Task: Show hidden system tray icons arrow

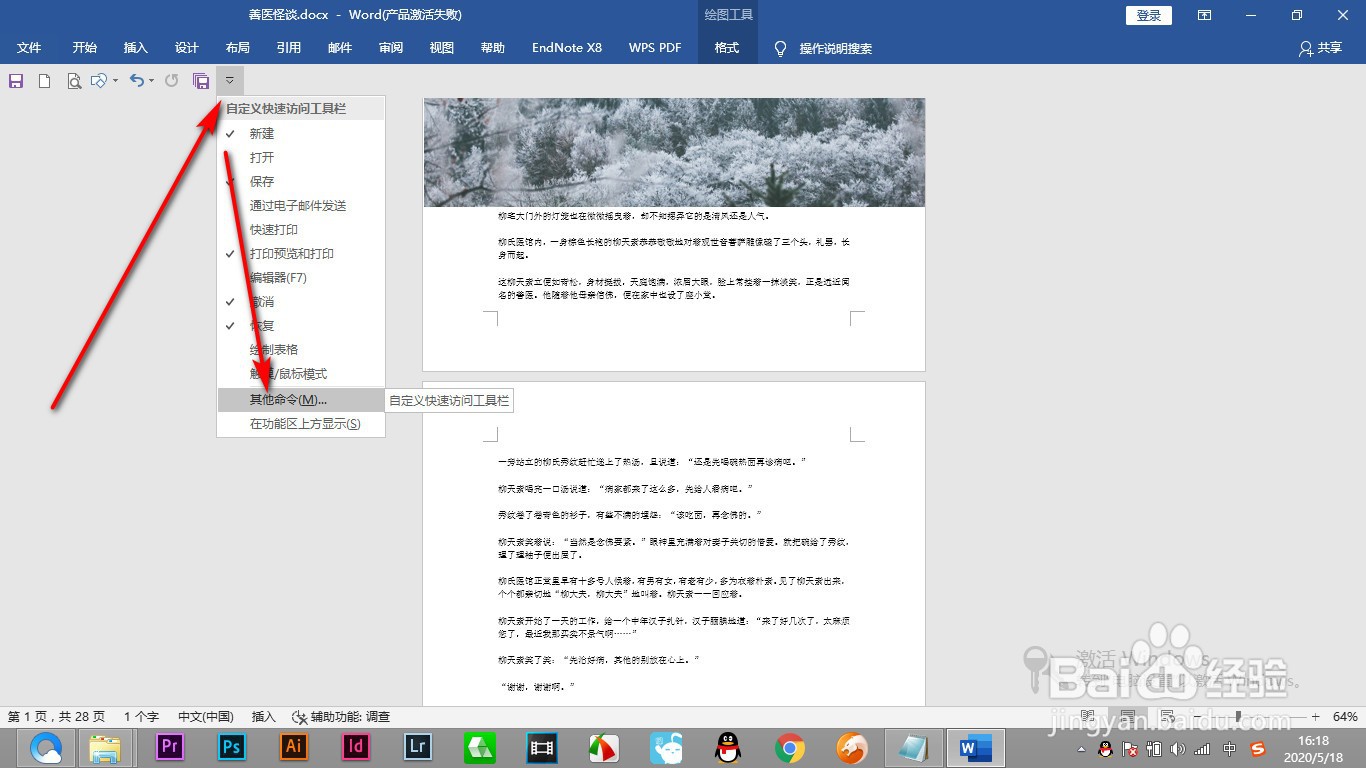Action: 1082,748
